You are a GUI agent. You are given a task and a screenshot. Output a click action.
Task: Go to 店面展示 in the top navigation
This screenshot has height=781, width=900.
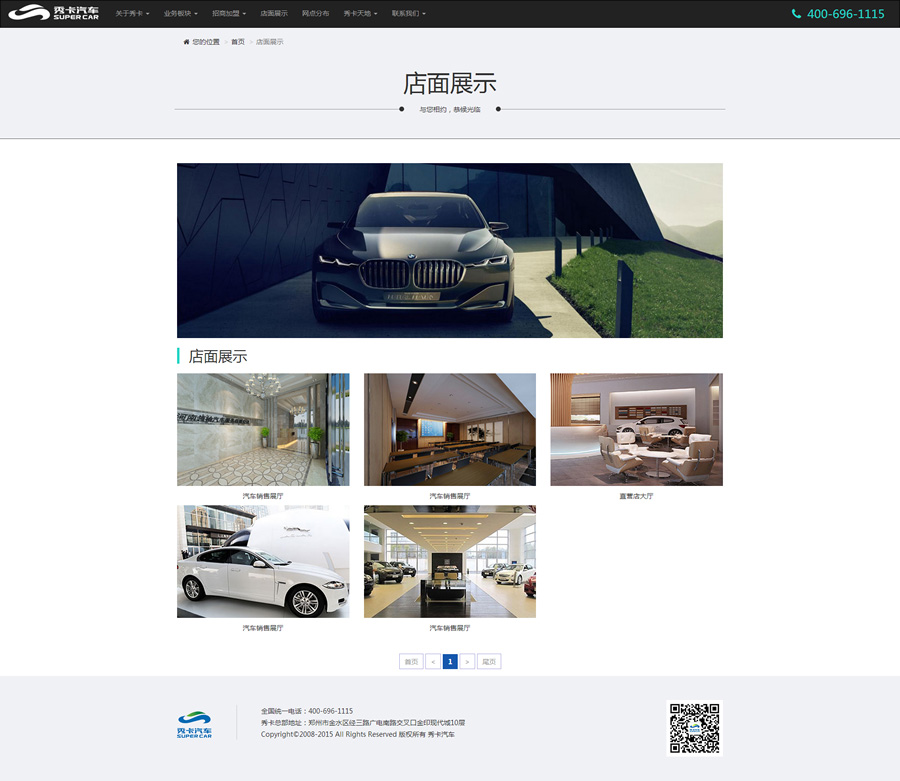274,13
